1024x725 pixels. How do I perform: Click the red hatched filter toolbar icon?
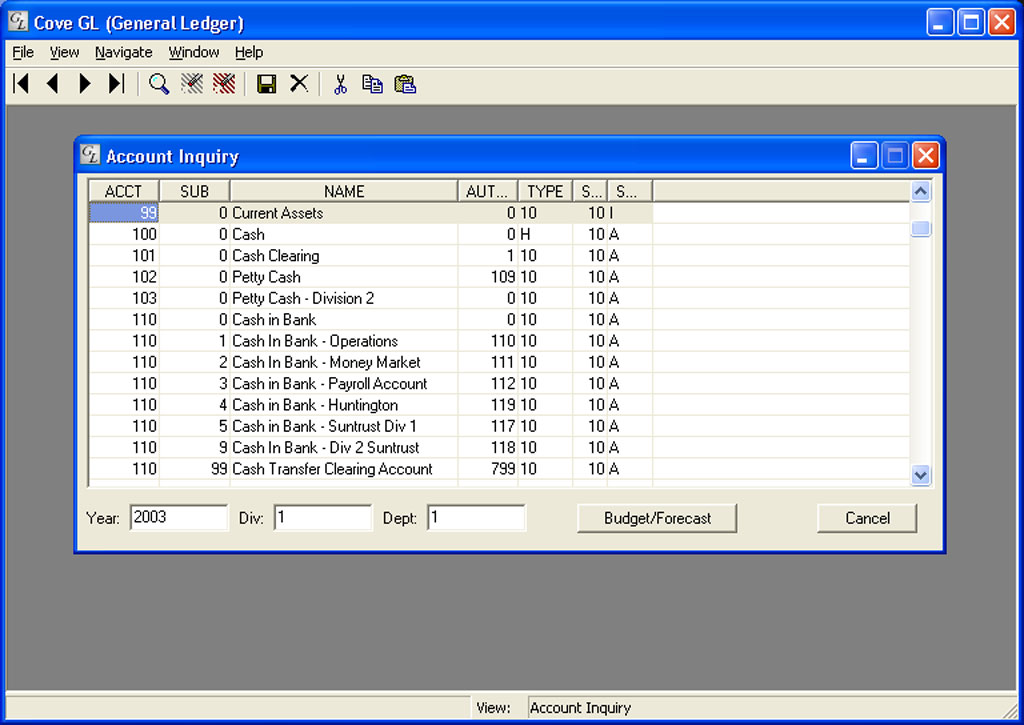[x=224, y=84]
